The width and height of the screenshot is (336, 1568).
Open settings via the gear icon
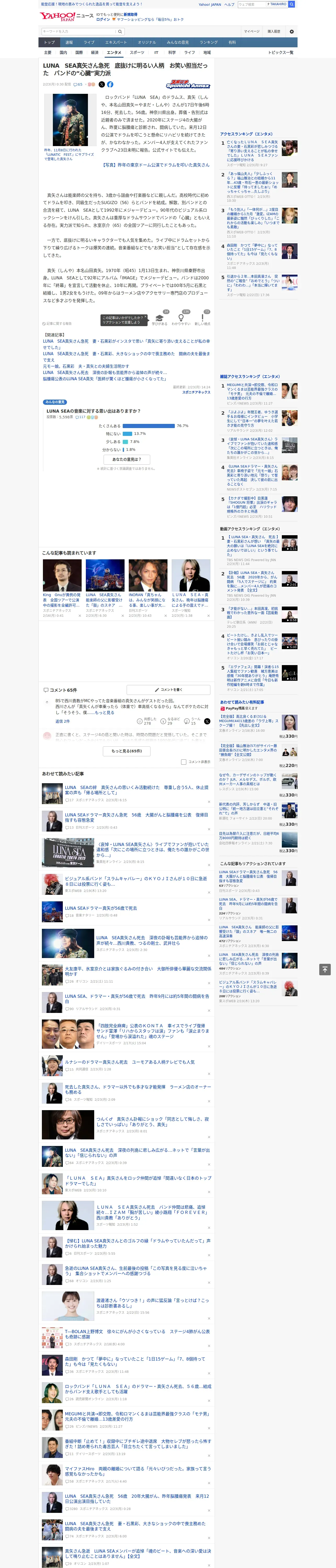[x=291, y=32]
